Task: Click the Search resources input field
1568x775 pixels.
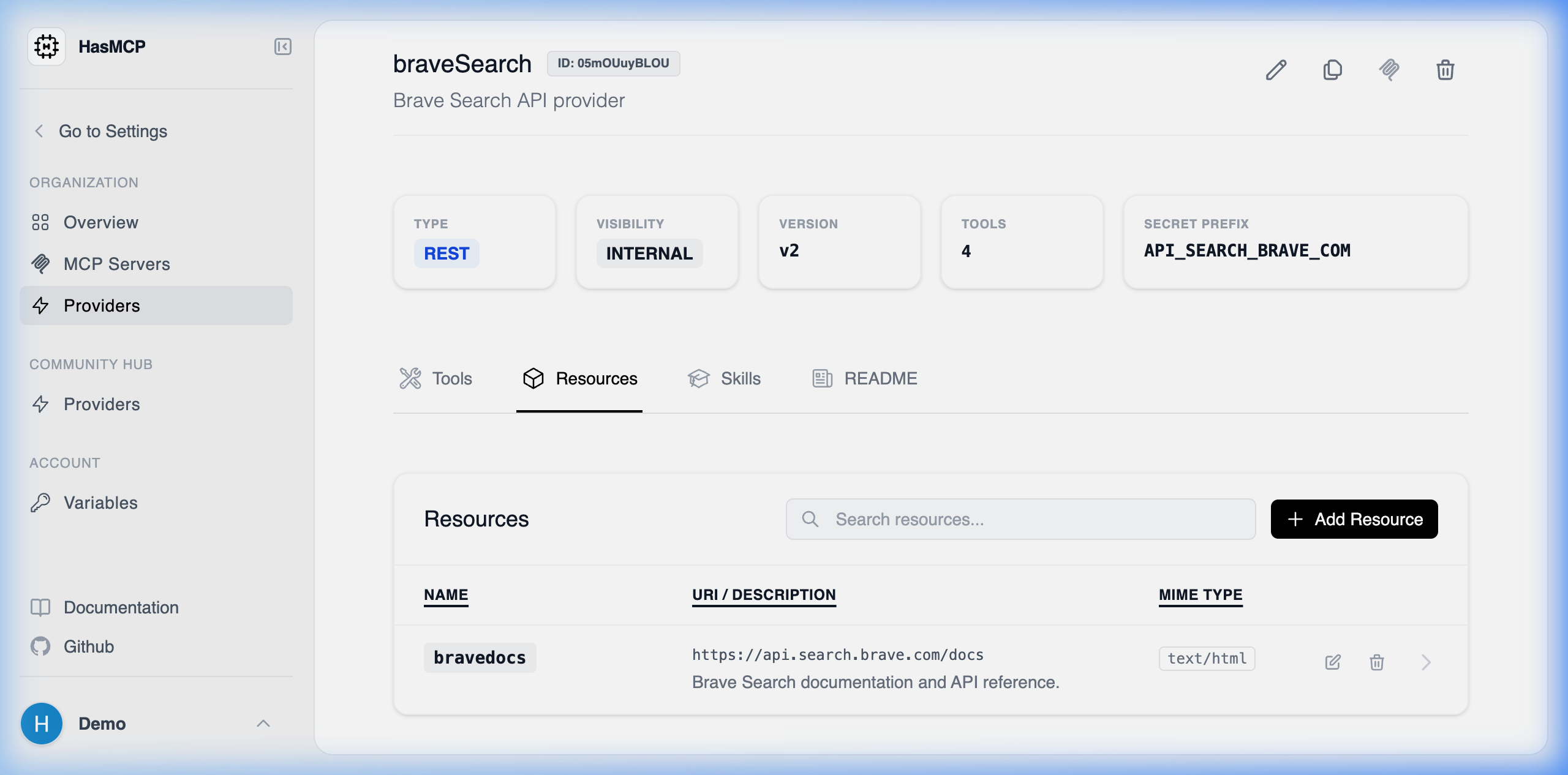Action: click(x=1019, y=519)
